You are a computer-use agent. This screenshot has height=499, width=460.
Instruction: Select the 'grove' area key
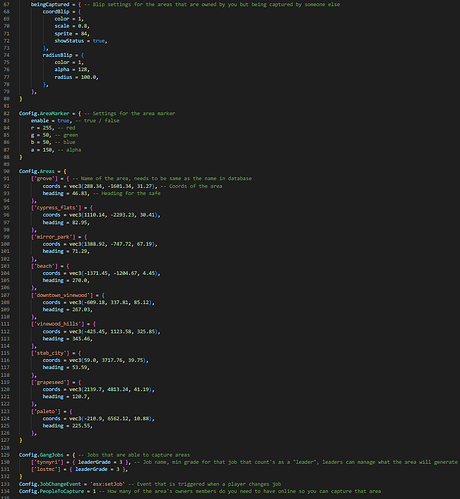(x=44, y=179)
